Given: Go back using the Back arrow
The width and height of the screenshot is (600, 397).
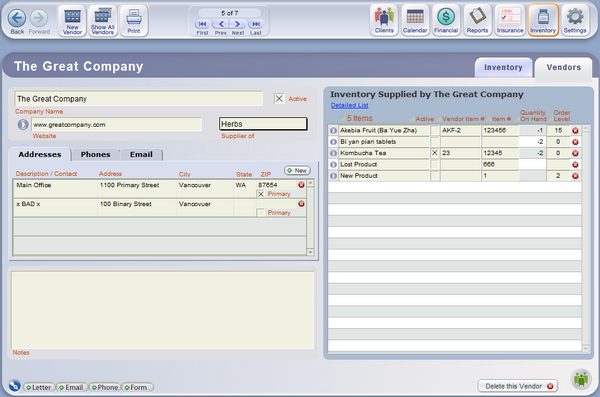Looking at the screenshot, I should click(17, 18).
